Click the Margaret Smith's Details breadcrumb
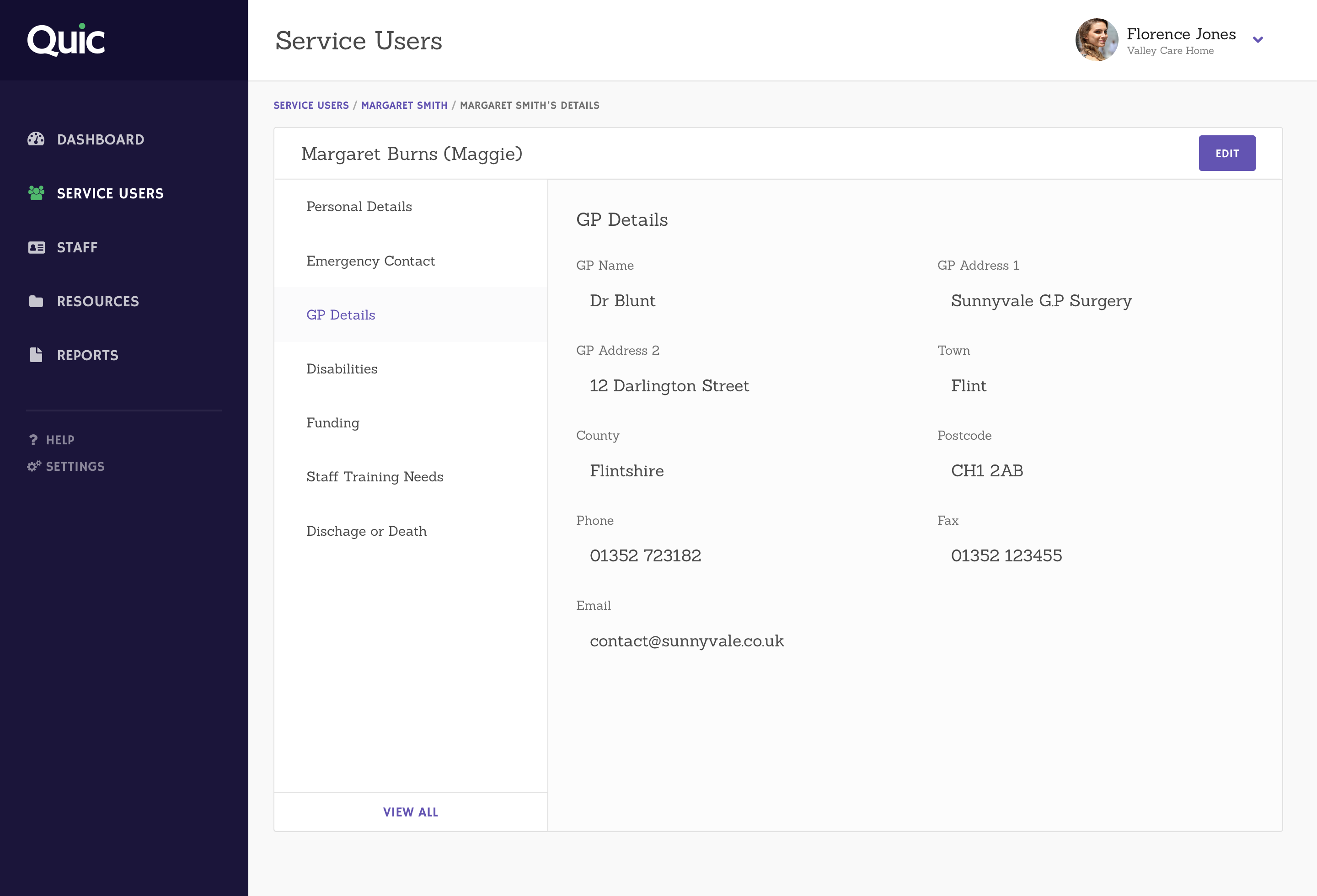 tap(529, 105)
